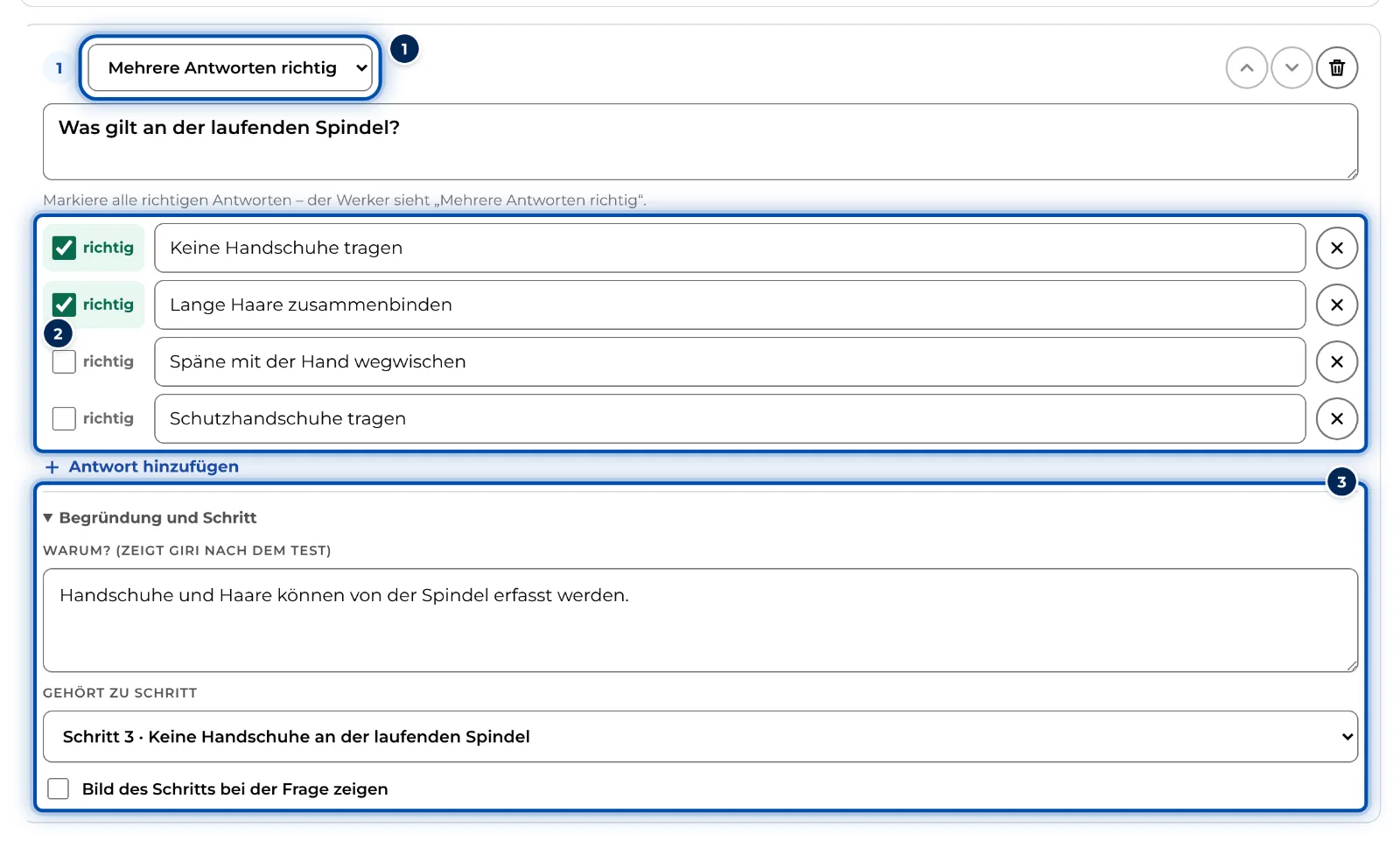Move question up with the up-arrow button

coord(1247,67)
